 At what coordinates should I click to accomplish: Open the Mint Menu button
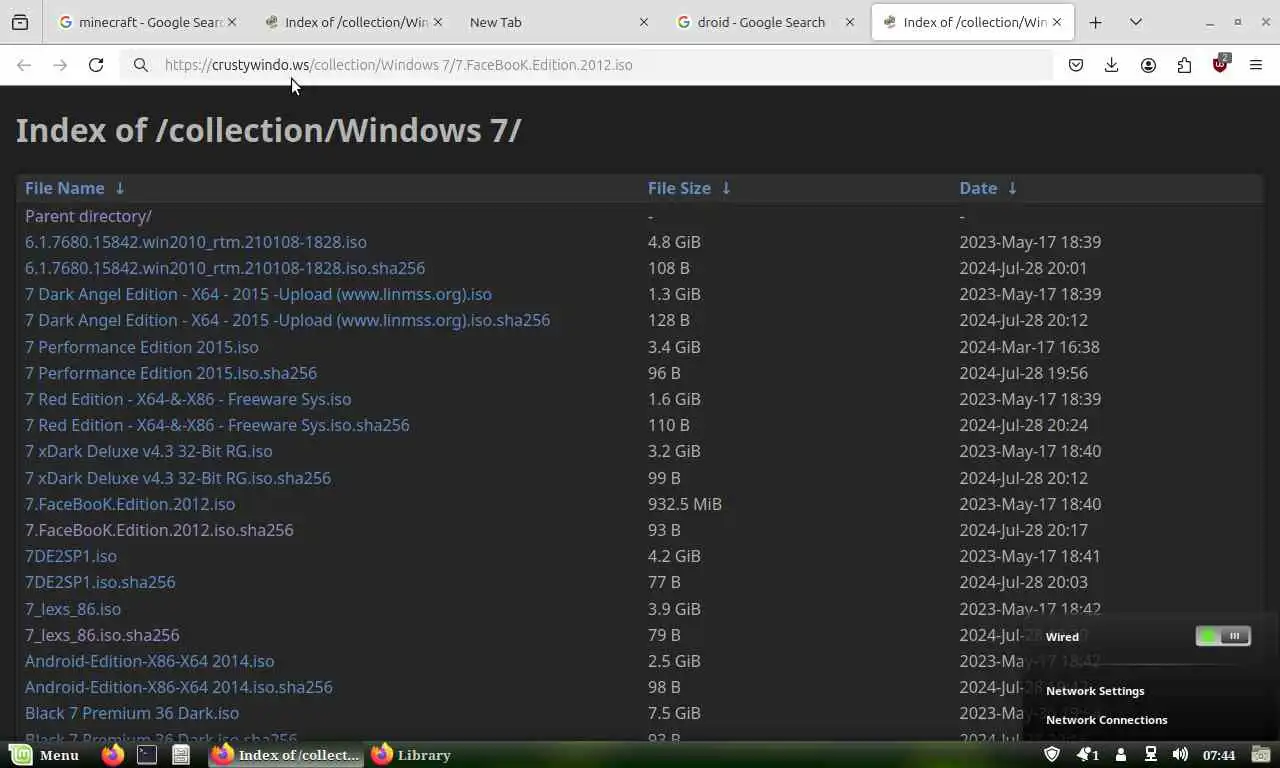coord(45,755)
